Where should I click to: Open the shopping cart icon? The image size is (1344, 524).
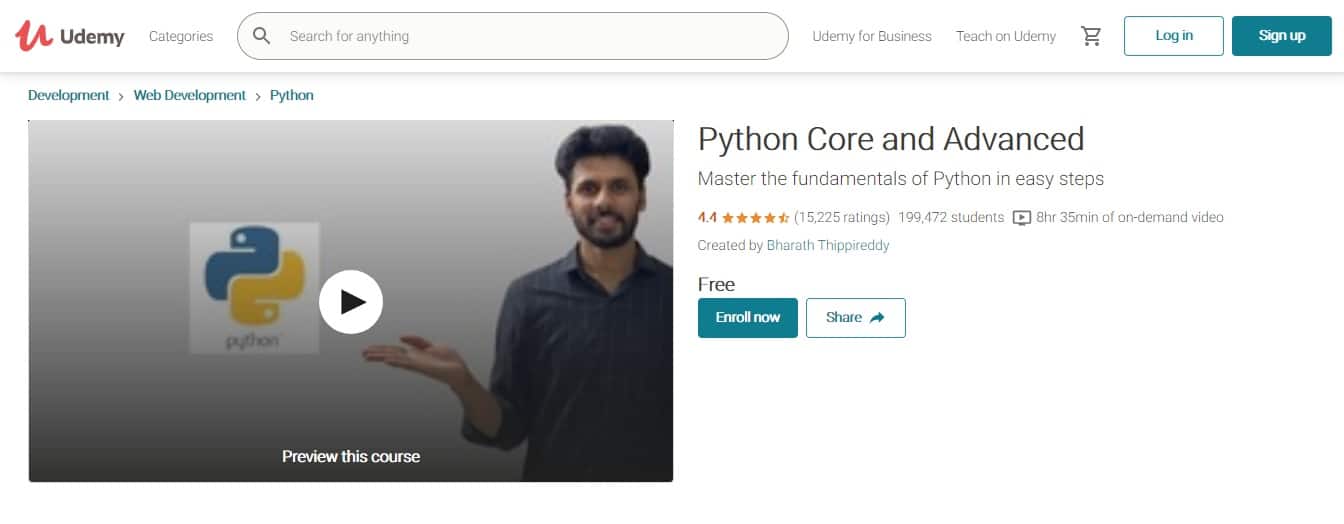1091,36
